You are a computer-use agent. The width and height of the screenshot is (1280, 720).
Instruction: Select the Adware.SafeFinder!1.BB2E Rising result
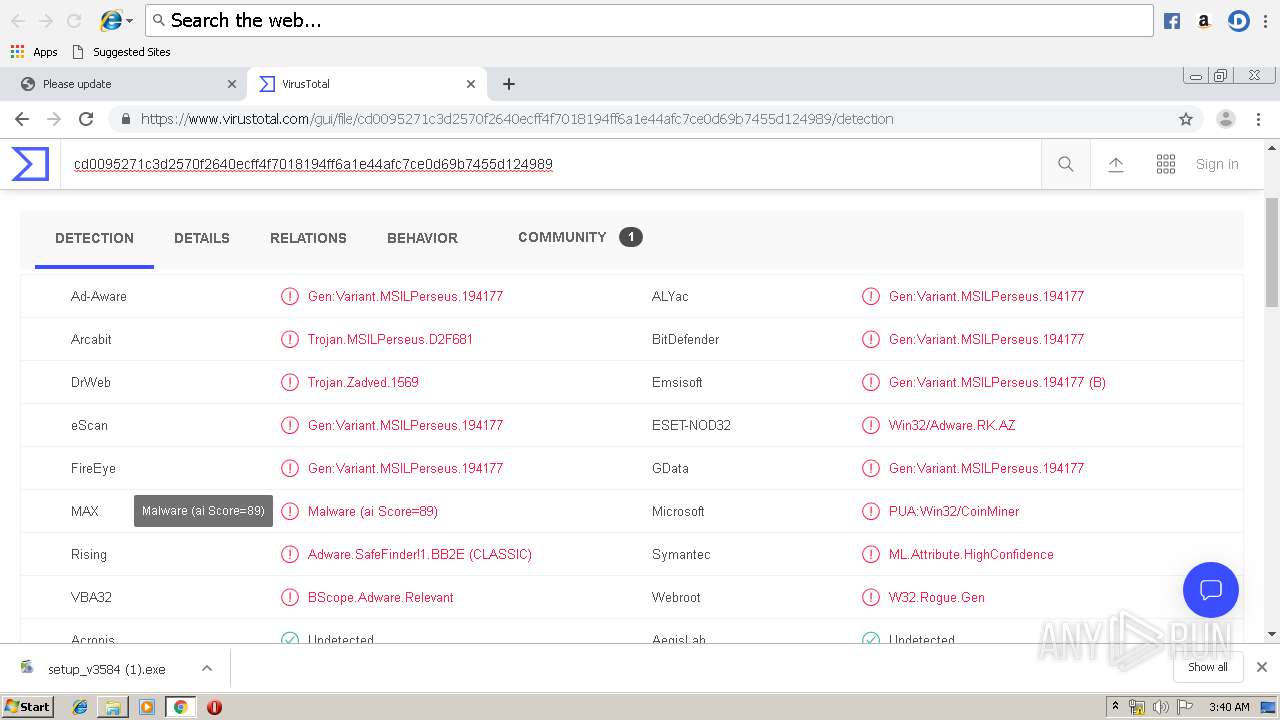click(420, 554)
